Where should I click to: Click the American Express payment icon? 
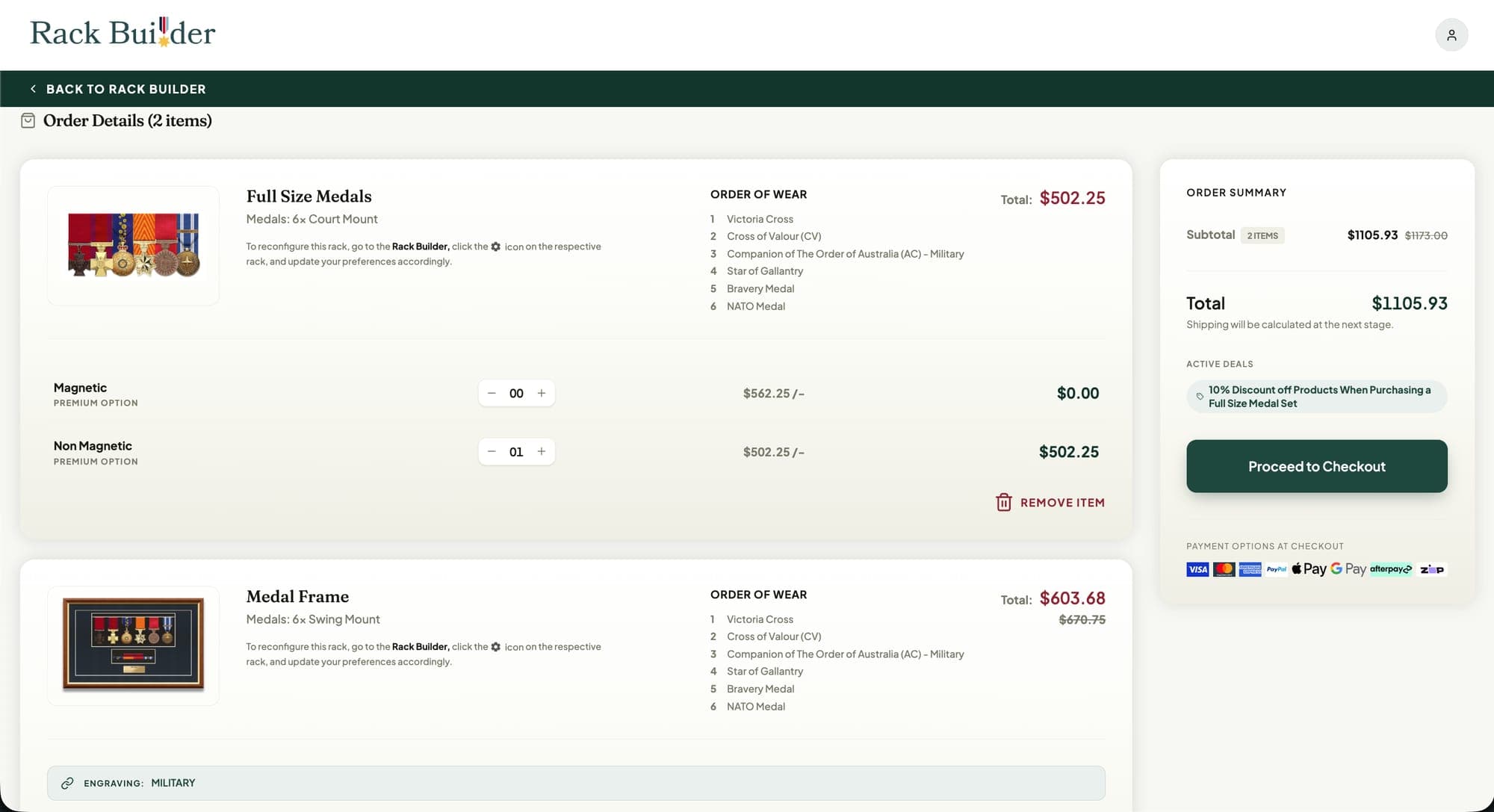[x=1250, y=569]
